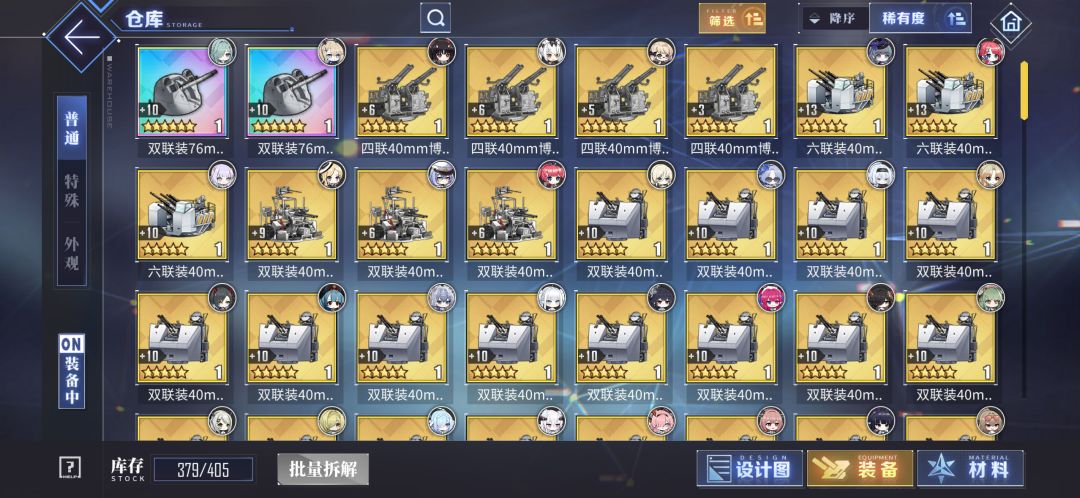Toggle the 装备中 ON switch
The height and width of the screenshot is (498, 1080).
click(72, 371)
